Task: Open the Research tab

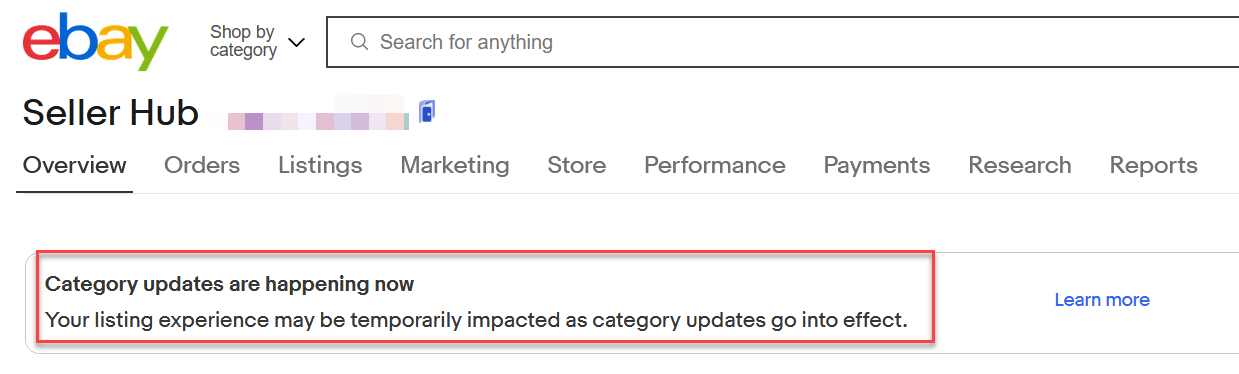Action: (x=1020, y=165)
